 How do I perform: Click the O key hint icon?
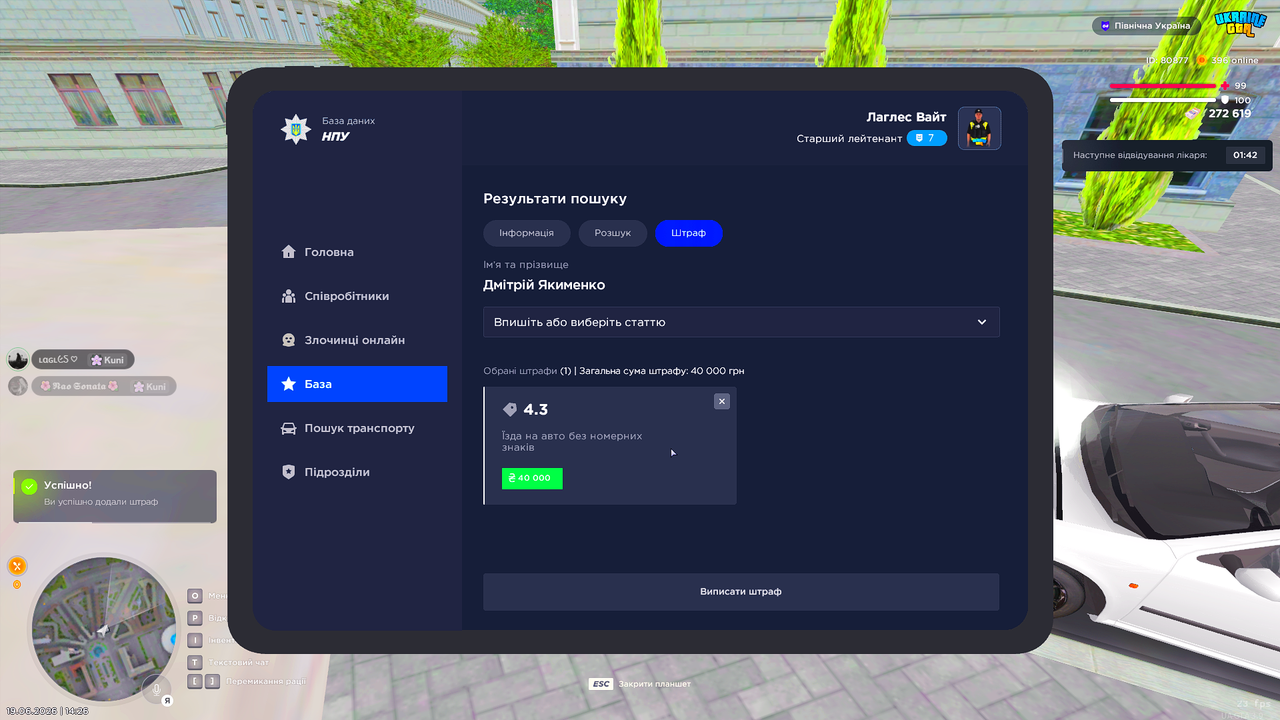pyautogui.click(x=196, y=596)
